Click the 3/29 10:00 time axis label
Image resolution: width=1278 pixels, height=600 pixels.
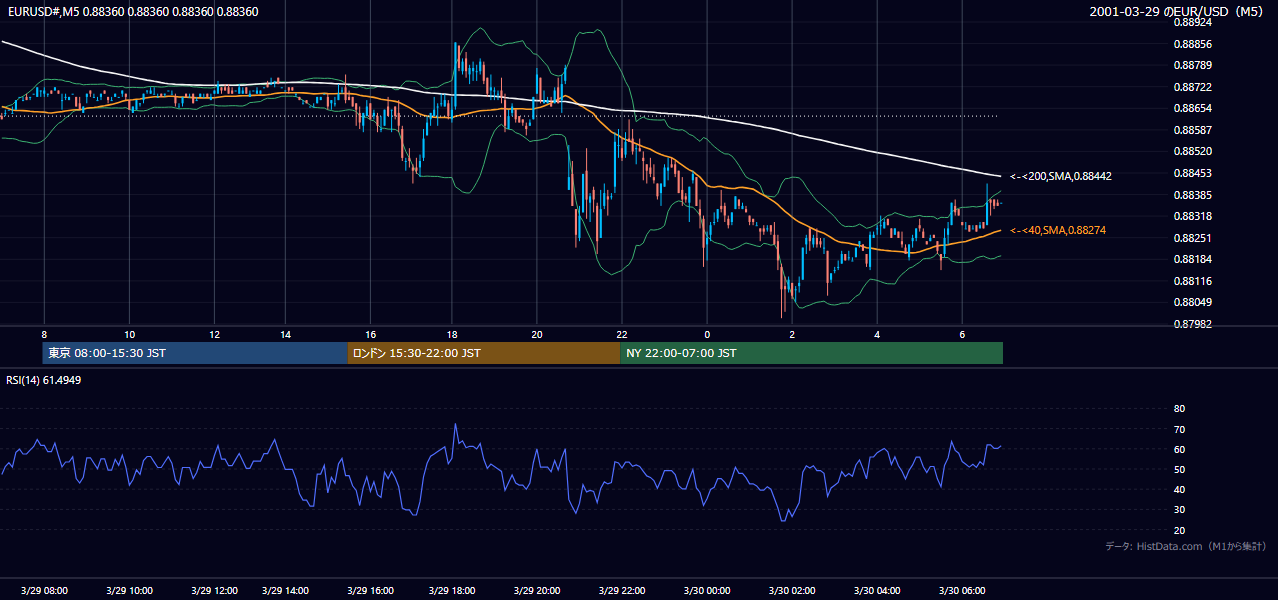point(130,591)
